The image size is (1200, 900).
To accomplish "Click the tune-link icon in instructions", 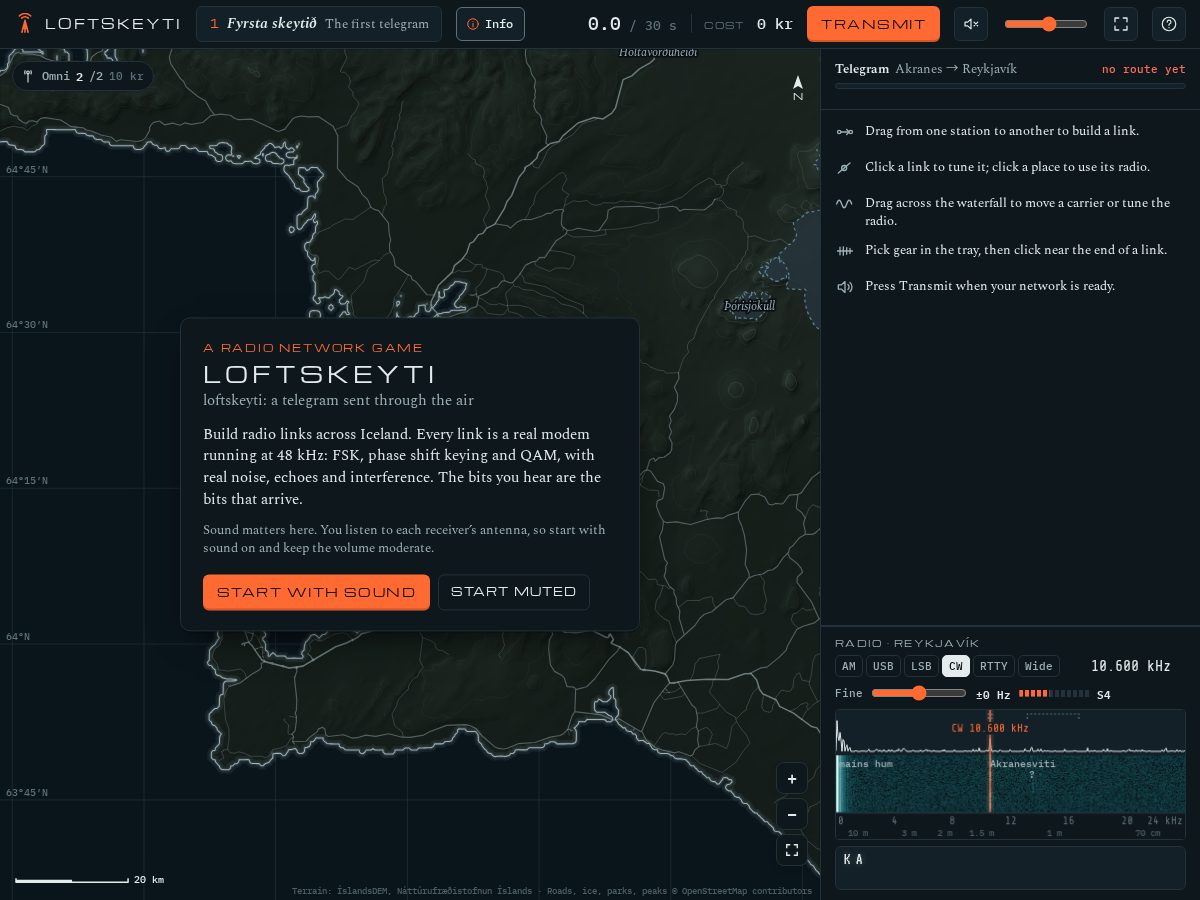I will point(845,168).
